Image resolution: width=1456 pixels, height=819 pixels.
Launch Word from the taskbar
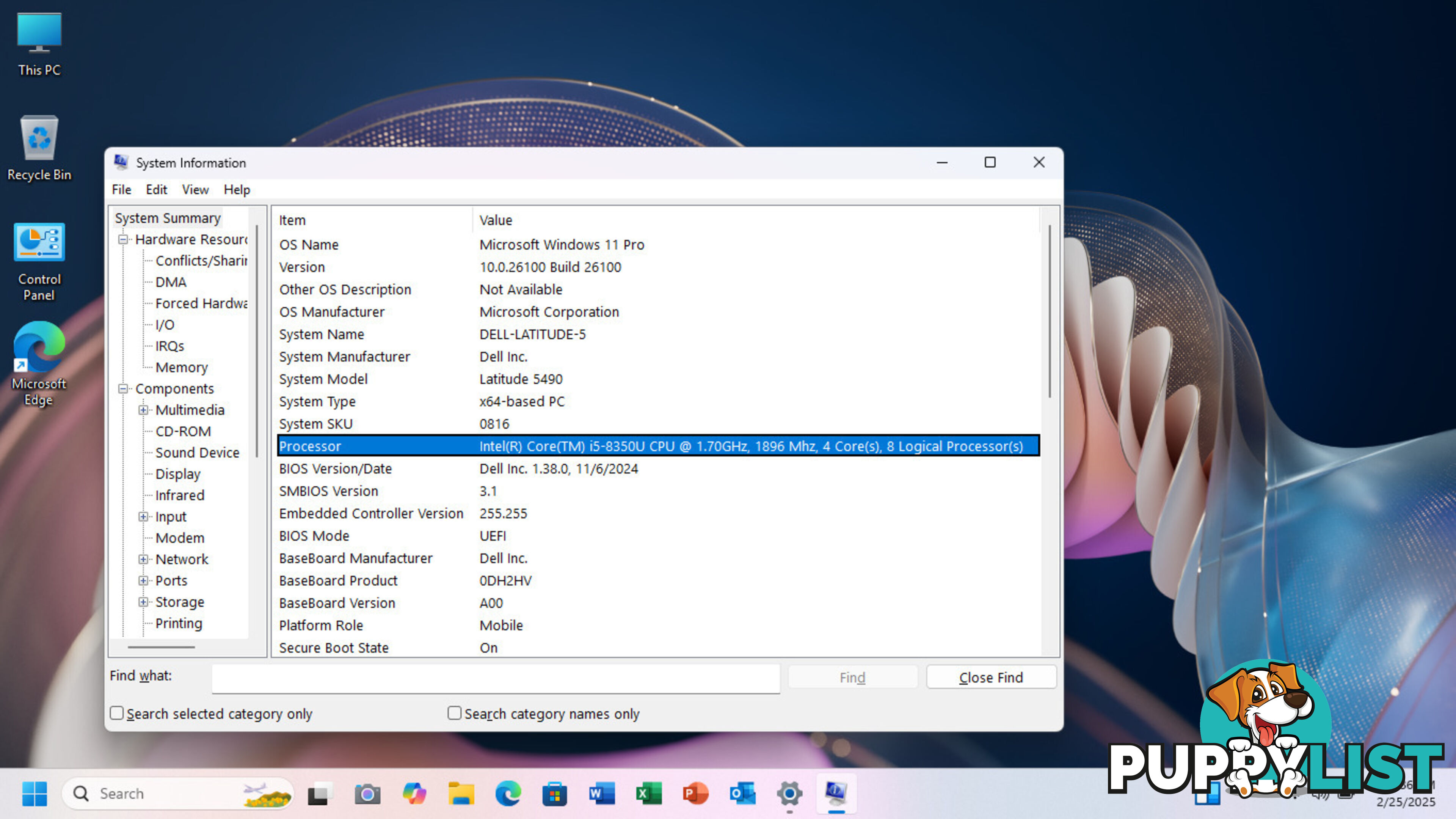pyautogui.click(x=602, y=793)
